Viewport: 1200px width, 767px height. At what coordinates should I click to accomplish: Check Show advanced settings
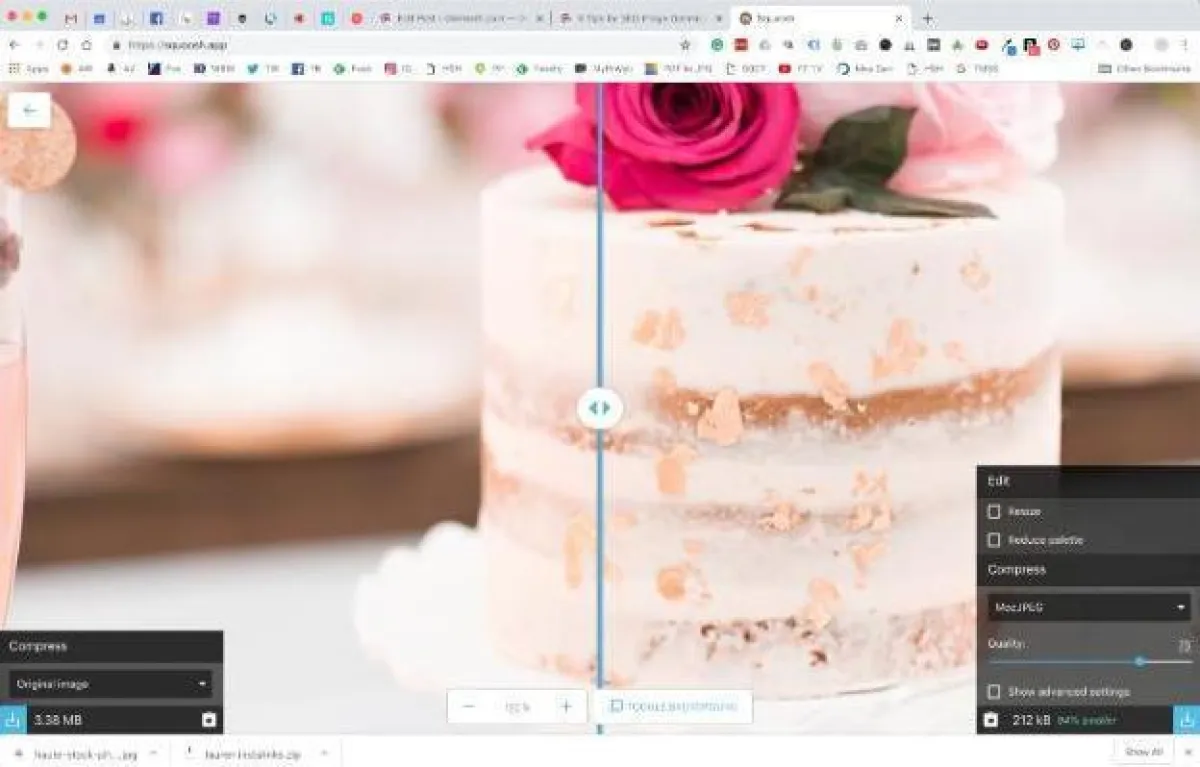pyautogui.click(x=994, y=692)
